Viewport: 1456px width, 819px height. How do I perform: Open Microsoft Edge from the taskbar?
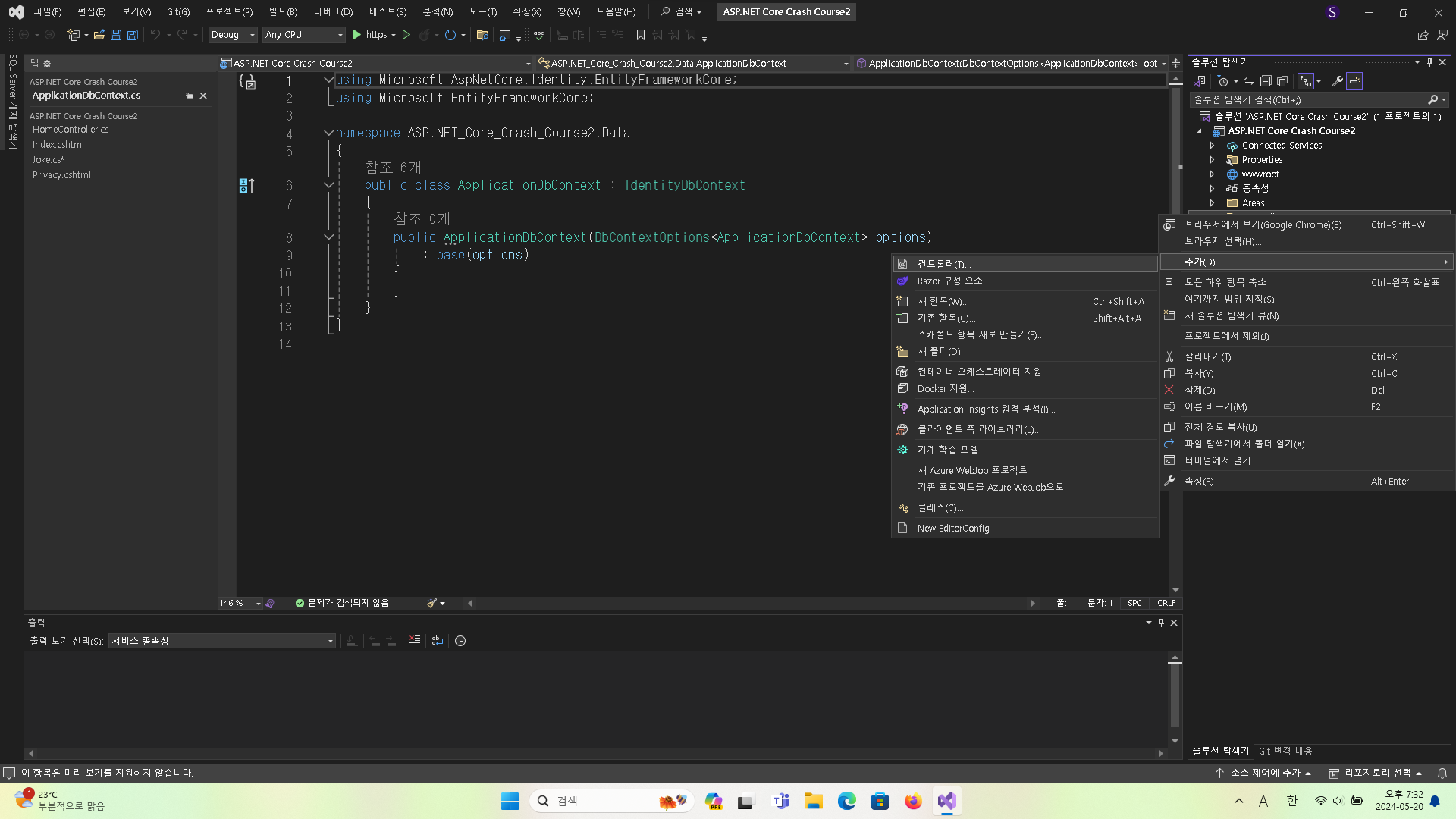846,801
